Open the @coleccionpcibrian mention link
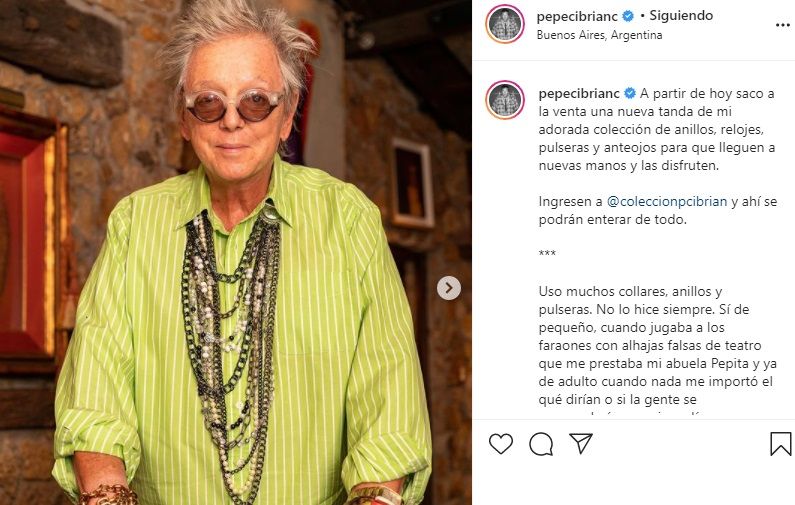The width and height of the screenshot is (795, 505). [667, 201]
